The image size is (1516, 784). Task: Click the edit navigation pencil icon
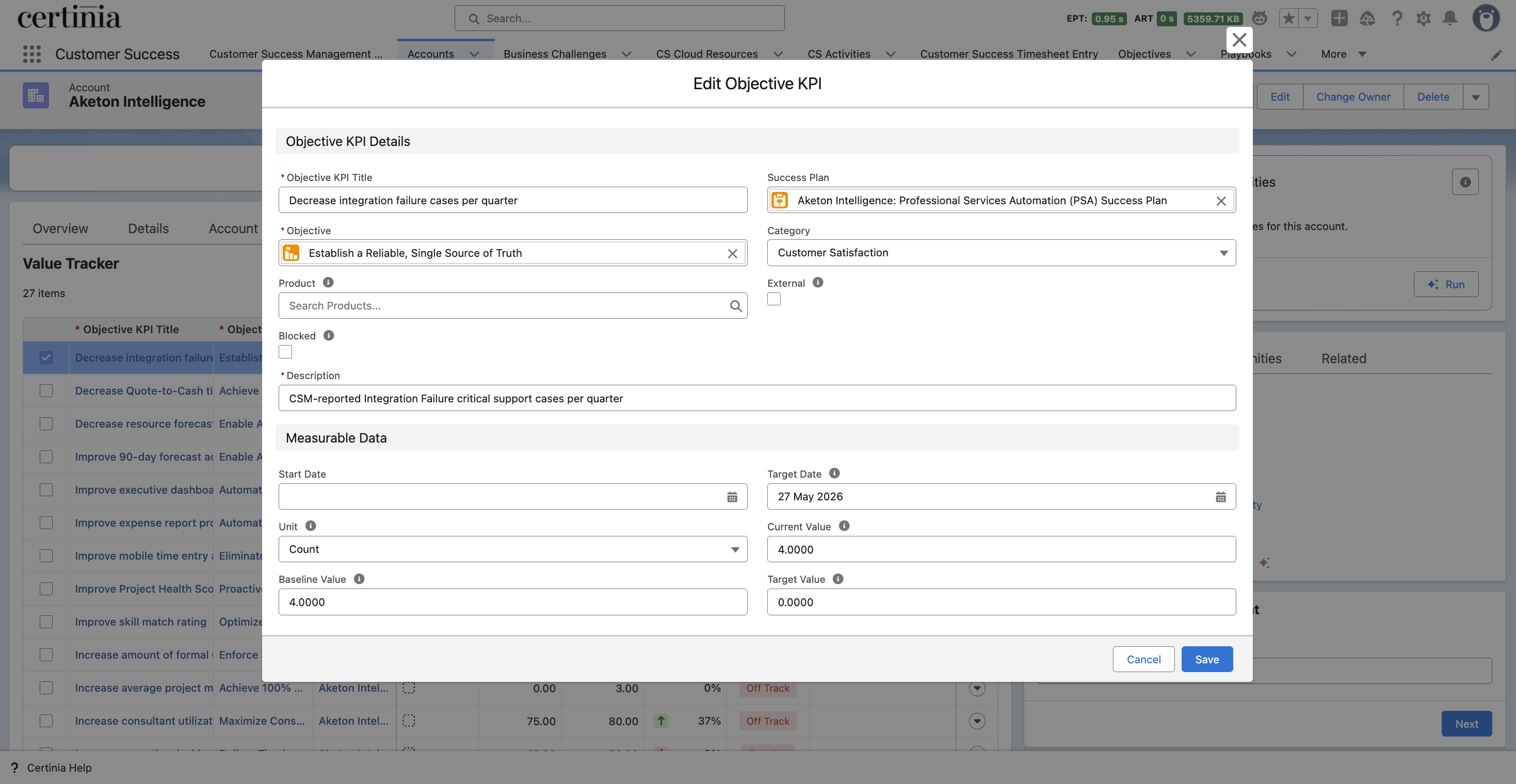click(x=1496, y=55)
